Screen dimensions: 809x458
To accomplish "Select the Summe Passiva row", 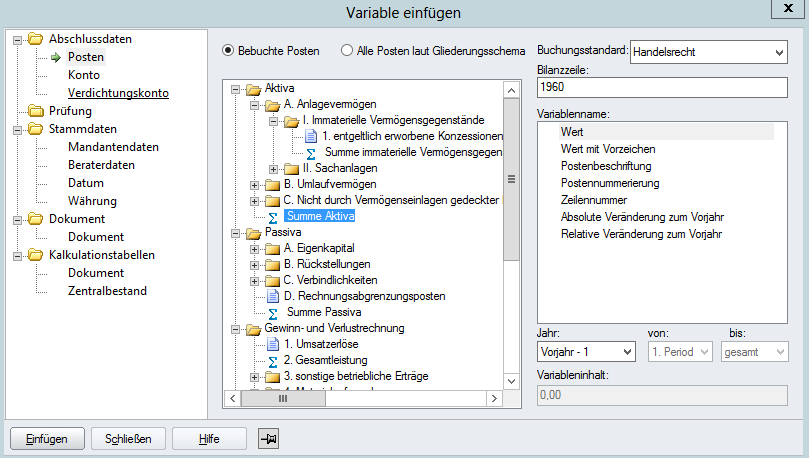I will [323, 312].
